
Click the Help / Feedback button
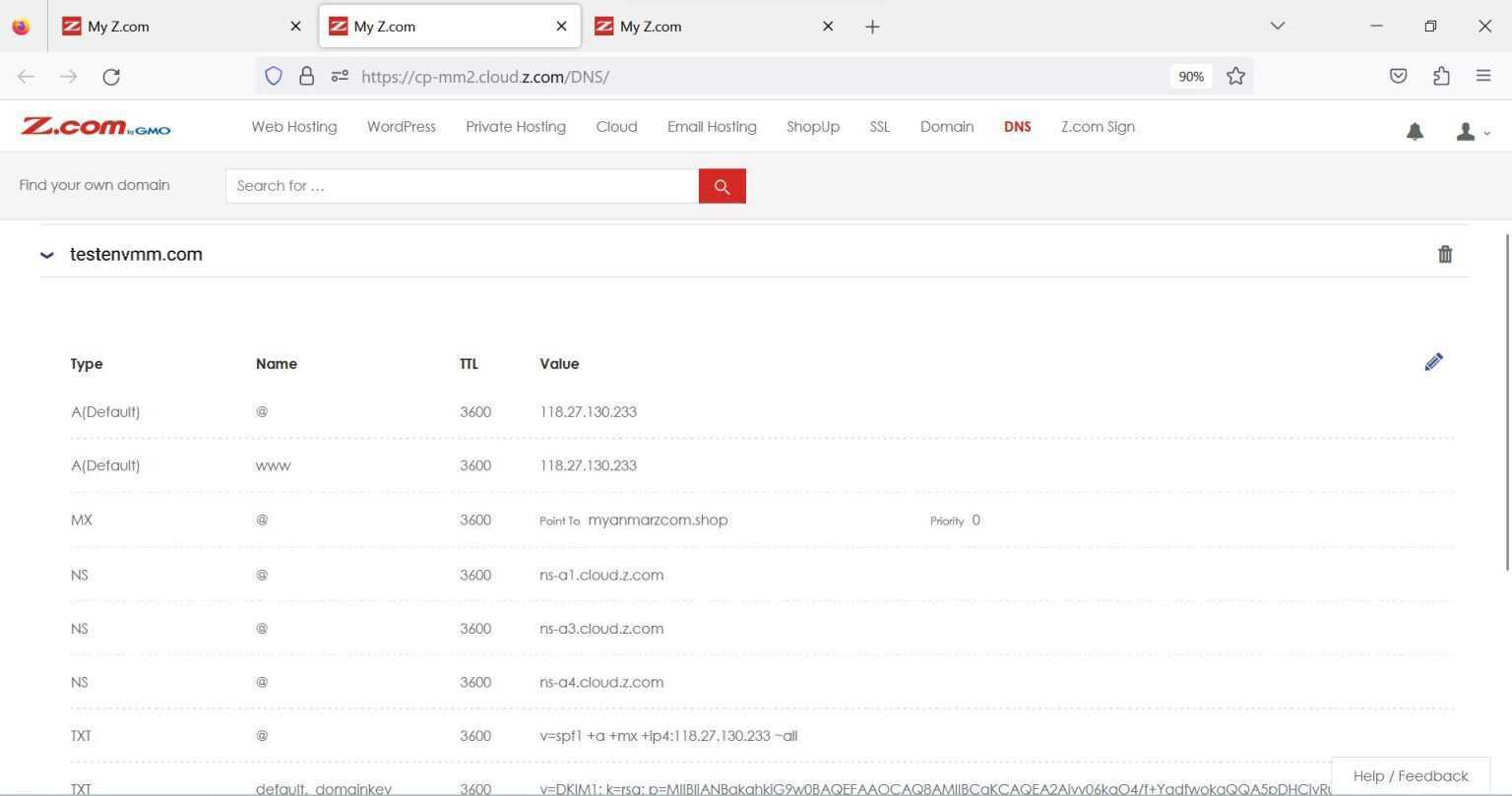point(1411,775)
